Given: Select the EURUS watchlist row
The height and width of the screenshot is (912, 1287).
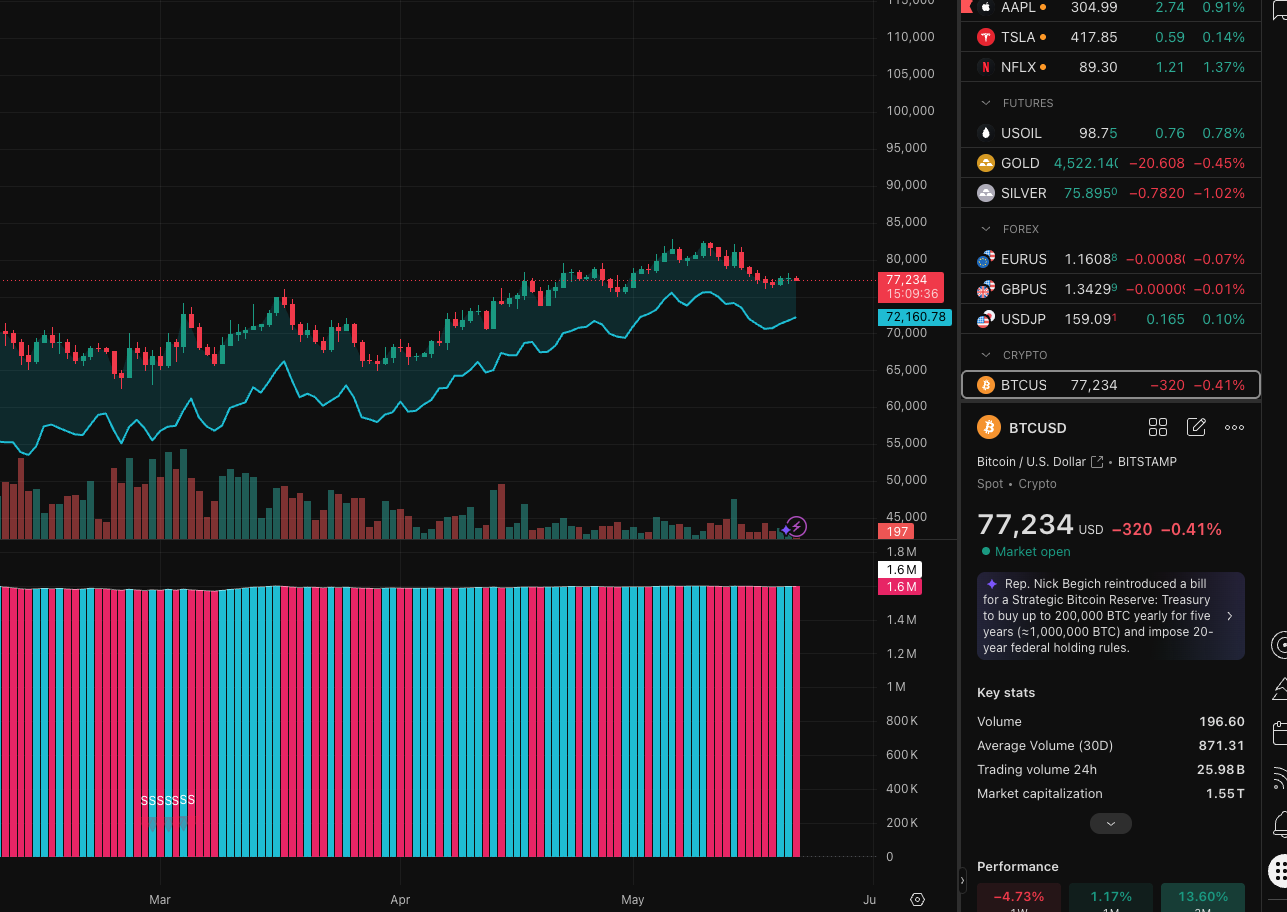Looking at the screenshot, I should pyautogui.click(x=1110, y=259).
